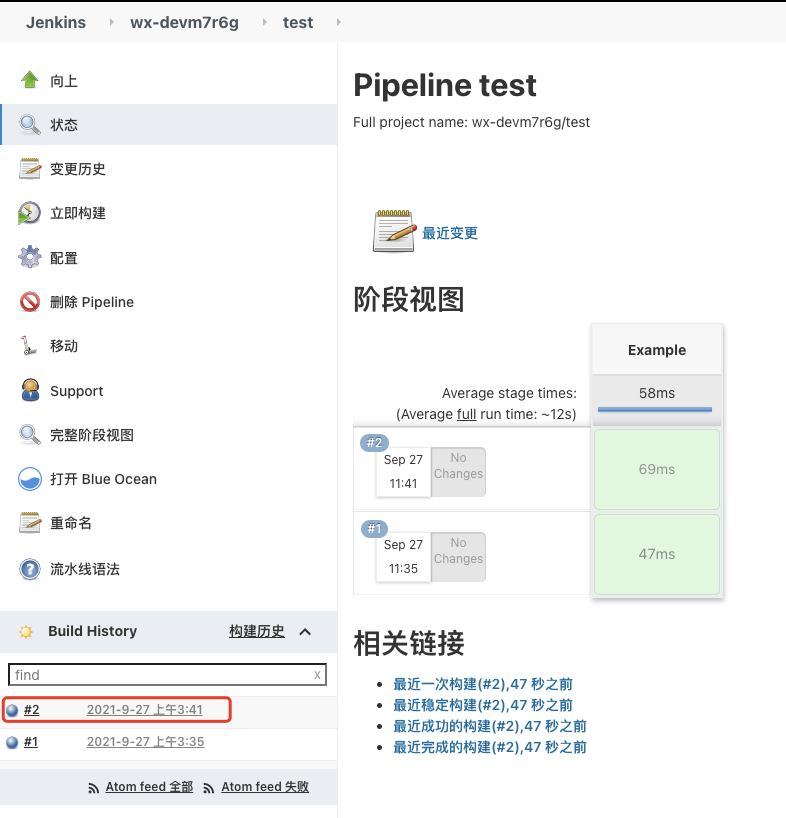Click the blue status ball next to build #2

tap(13, 710)
